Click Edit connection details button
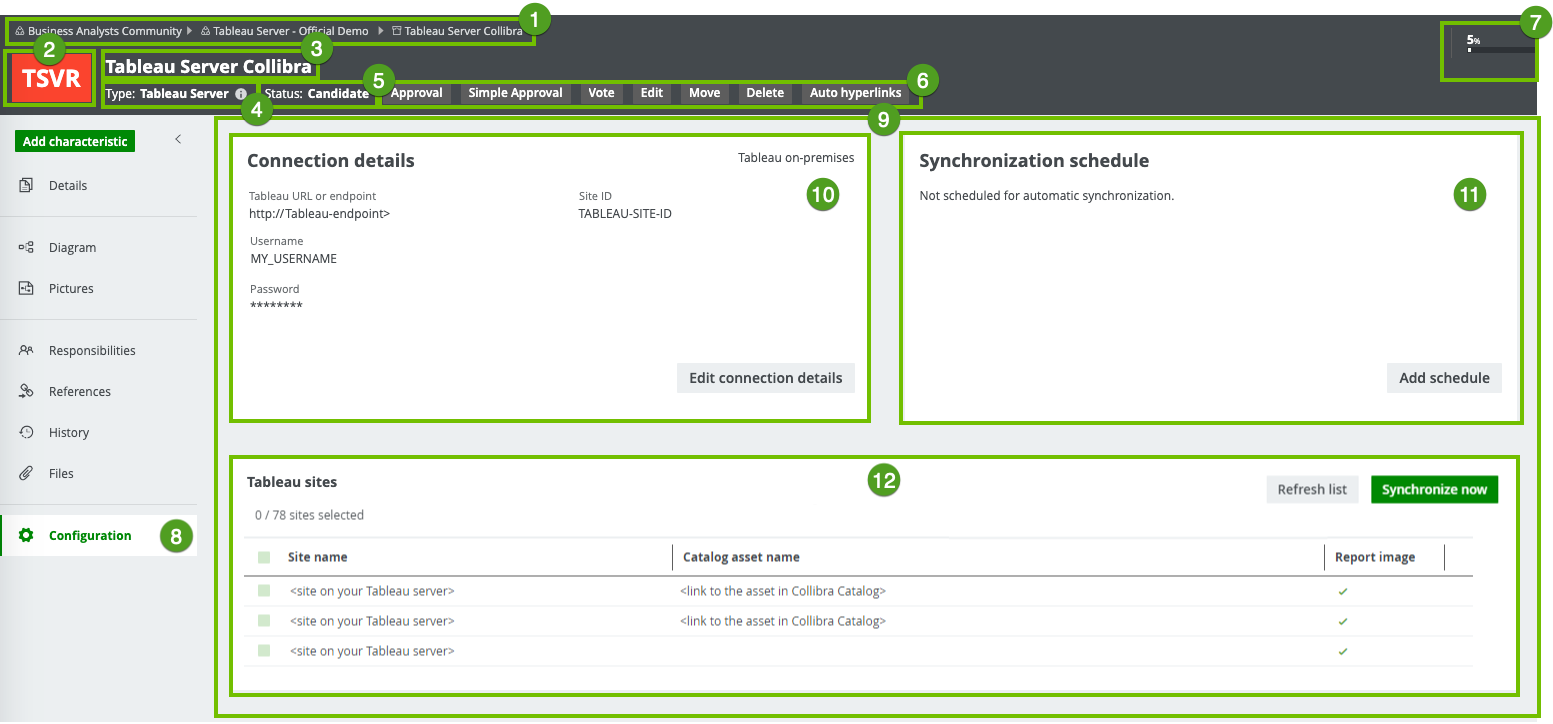Image resolution: width=1553 pixels, height=724 pixels. (765, 378)
